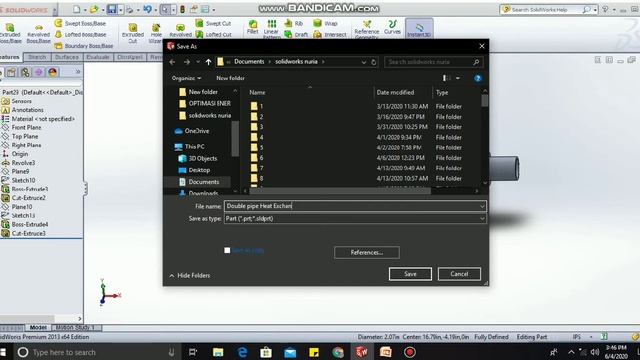
Task: Select the Swept Boss/Base tool
Action: point(80,24)
